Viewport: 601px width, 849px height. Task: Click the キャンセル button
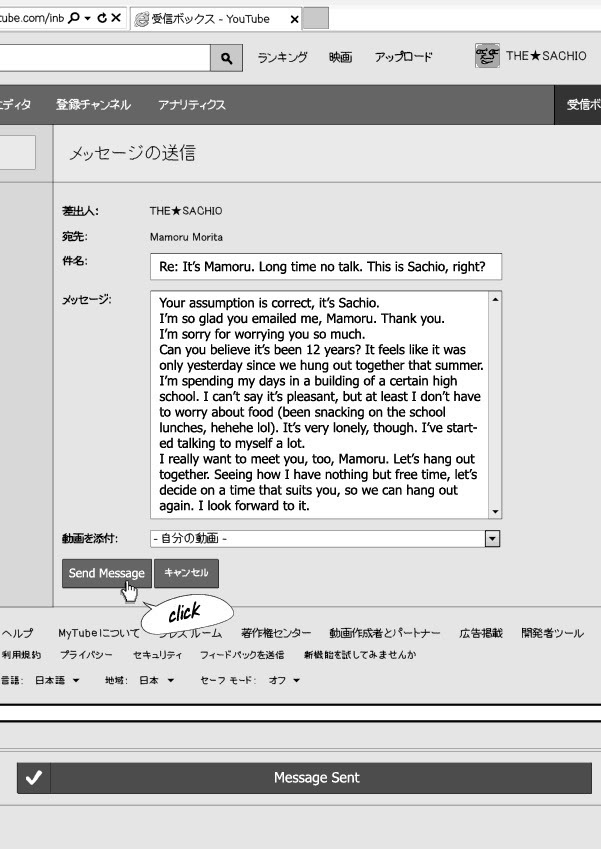point(186,573)
